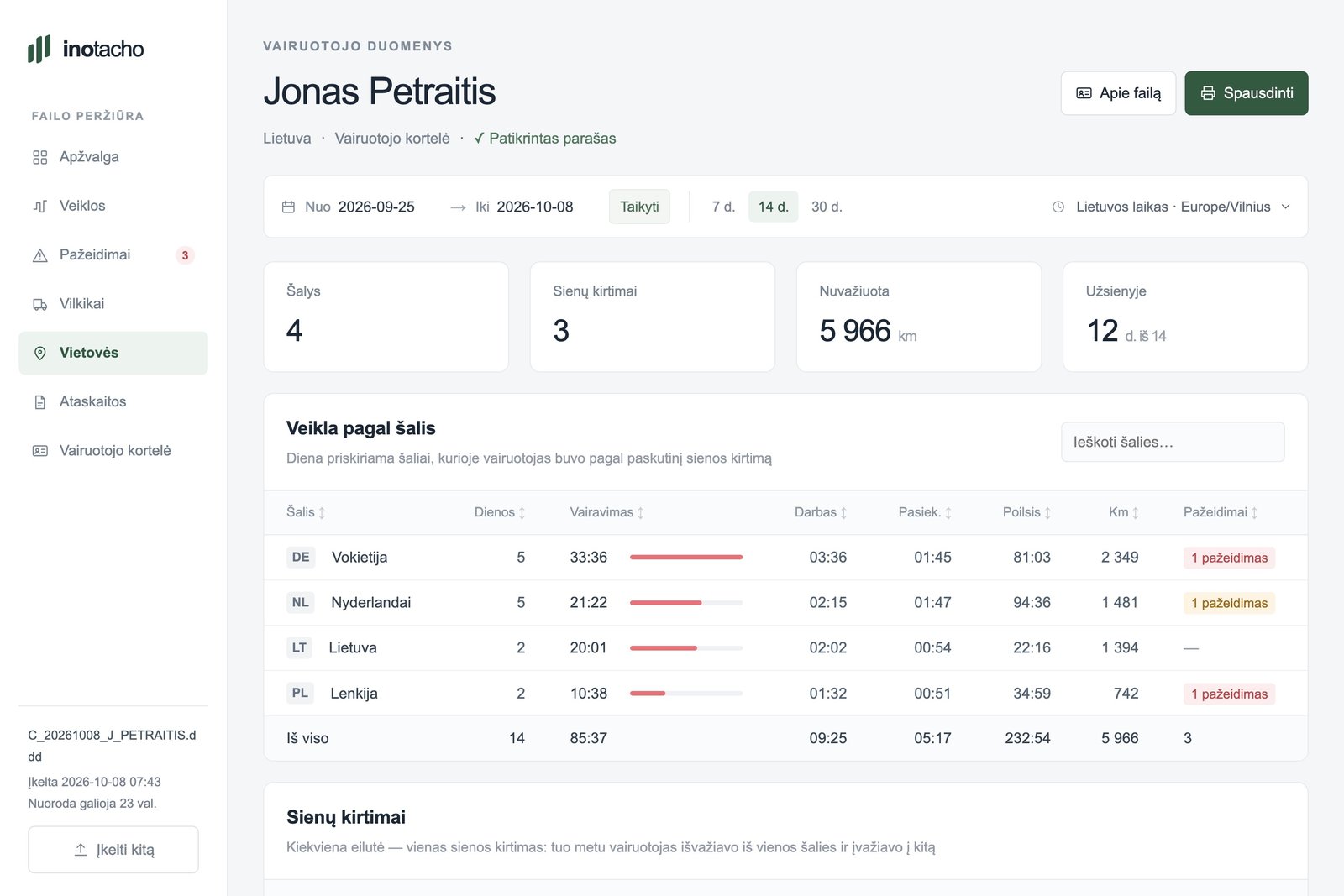The height and width of the screenshot is (896, 1344).
Task: Click the Ataskaitos document icon
Action: (x=40, y=402)
